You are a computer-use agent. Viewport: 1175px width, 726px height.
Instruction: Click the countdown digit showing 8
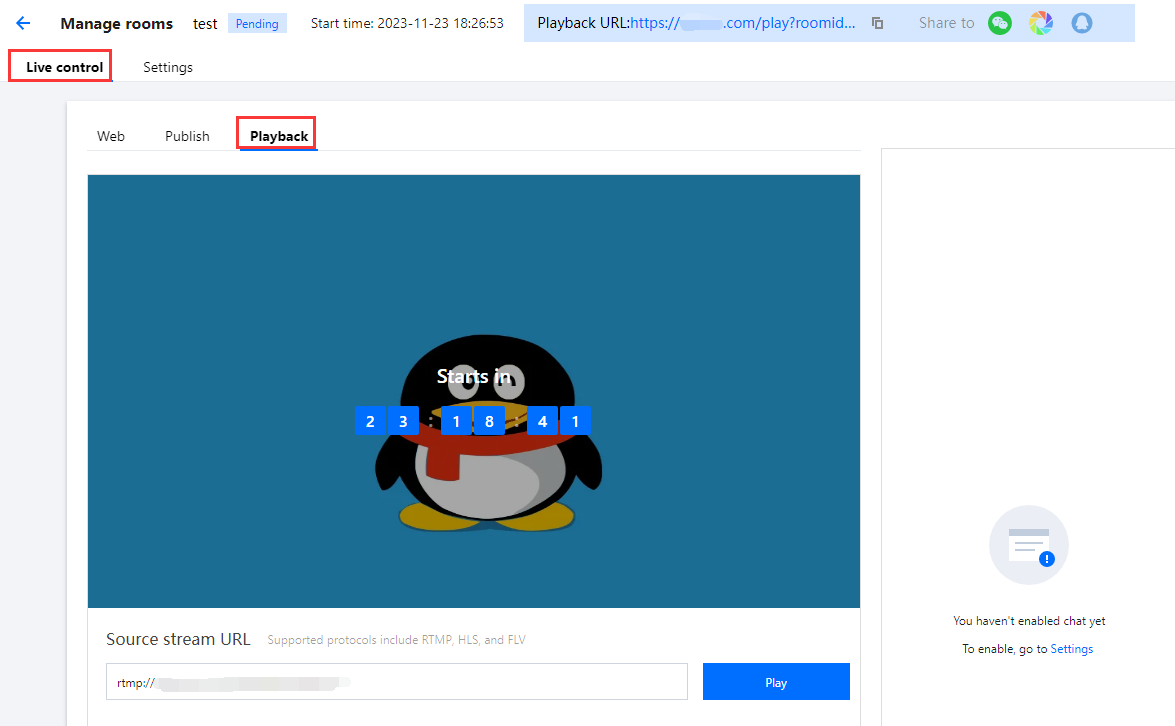(489, 420)
